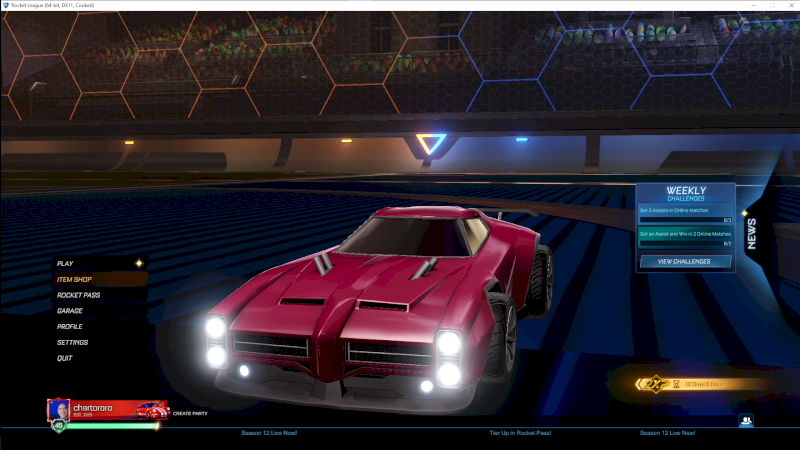Click the level 45 shield badge
The height and width of the screenshot is (450, 800).
click(59, 425)
